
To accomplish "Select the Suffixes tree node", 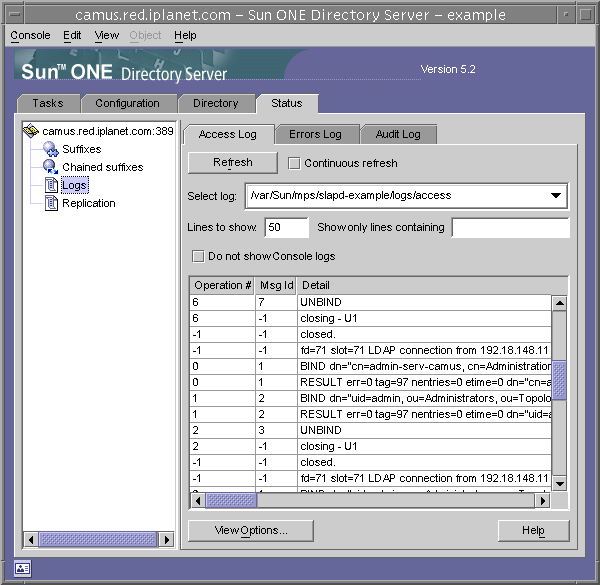I will pos(82,149).
